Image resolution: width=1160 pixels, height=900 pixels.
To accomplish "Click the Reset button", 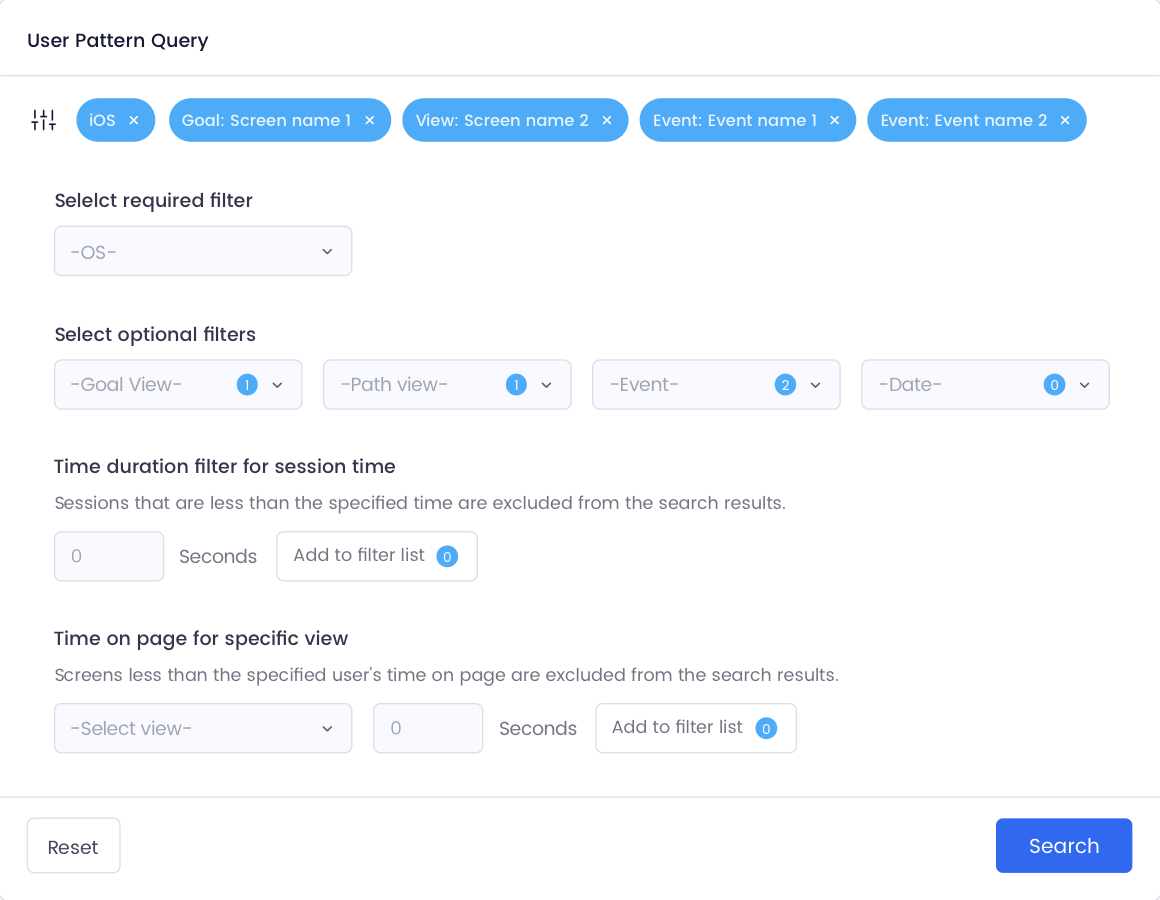I will point(73,846).
